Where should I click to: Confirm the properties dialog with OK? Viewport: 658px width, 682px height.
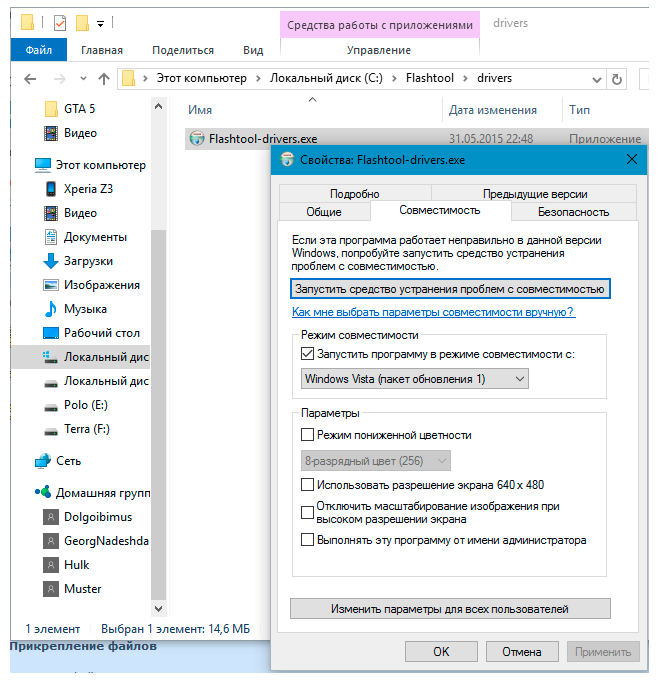pyautogui.click(x=441, y=652)
